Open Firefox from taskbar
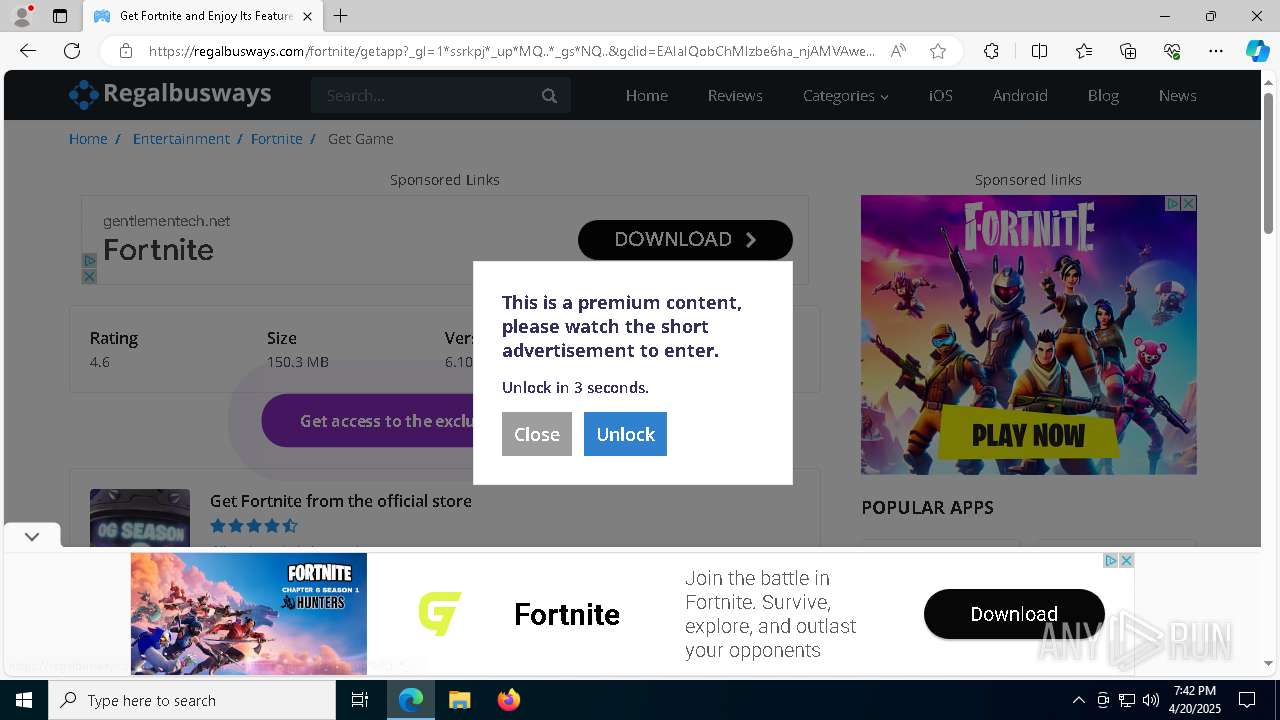 (x=508, y=700)
